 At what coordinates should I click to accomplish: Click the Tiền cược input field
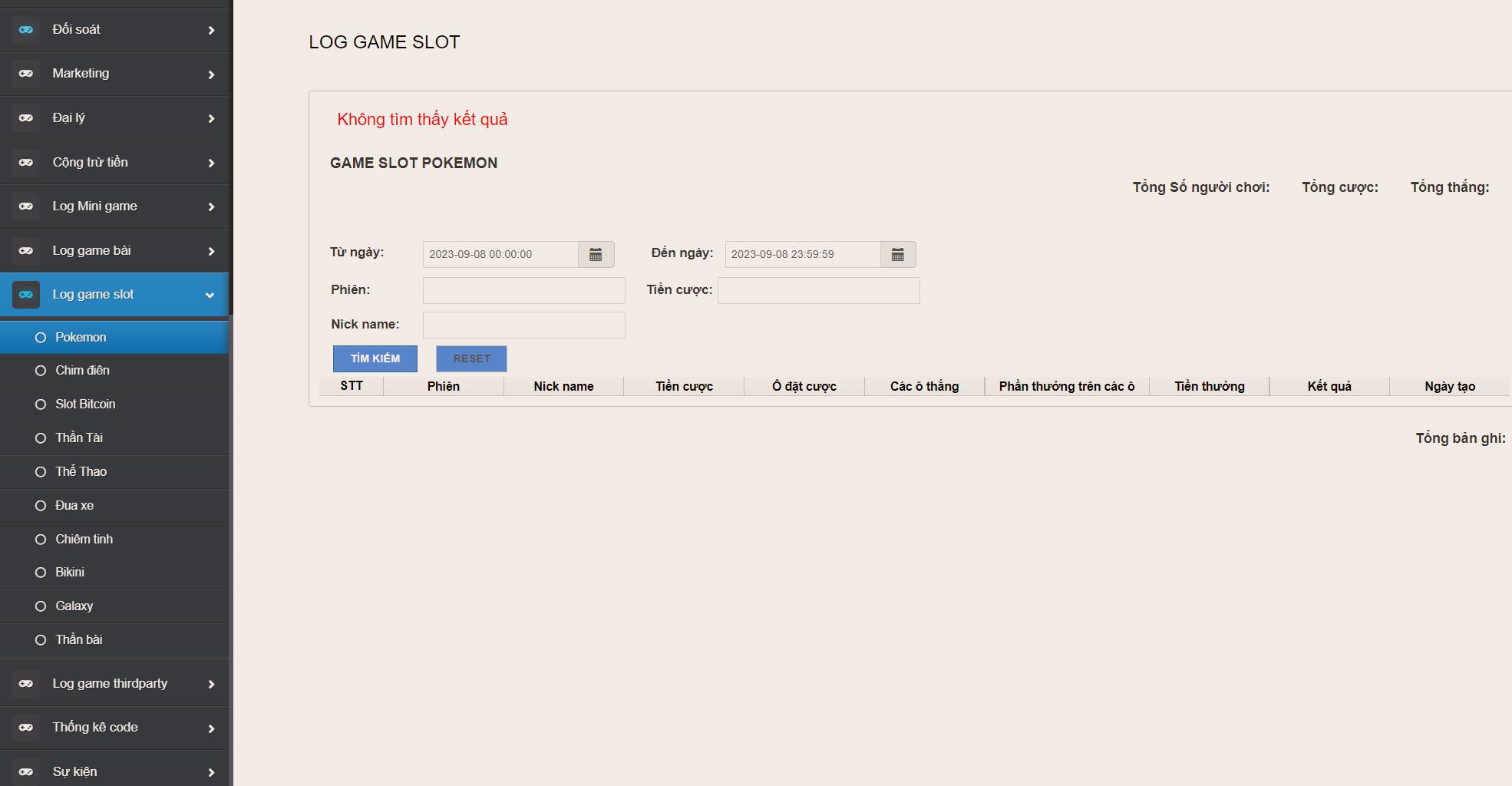tap(819, 291)
